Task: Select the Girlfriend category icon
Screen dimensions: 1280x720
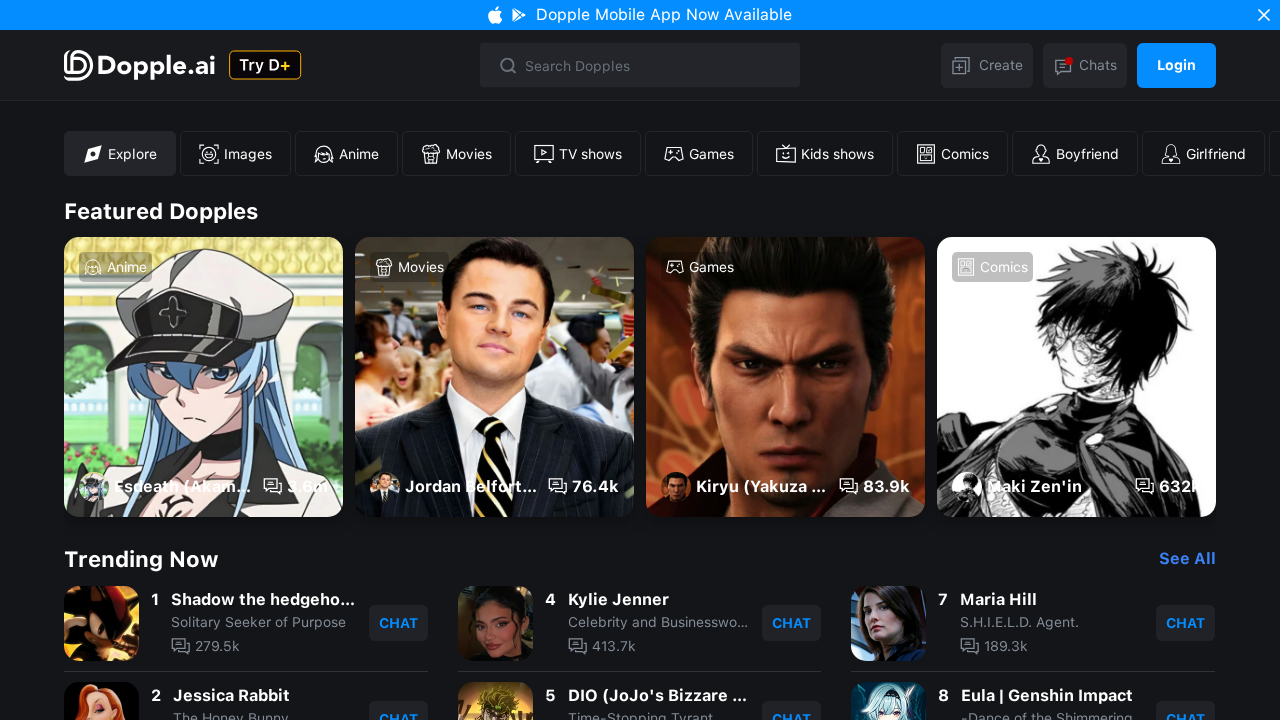Action: (x=1170, y=154)
